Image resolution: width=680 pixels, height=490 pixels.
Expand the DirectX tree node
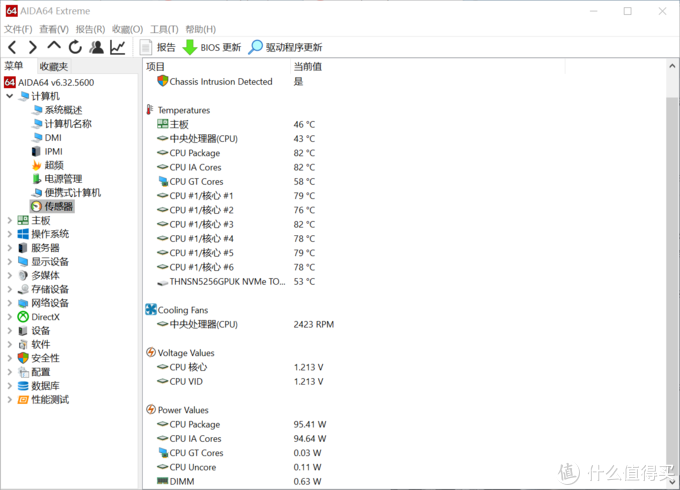click(x=10, y=317)
